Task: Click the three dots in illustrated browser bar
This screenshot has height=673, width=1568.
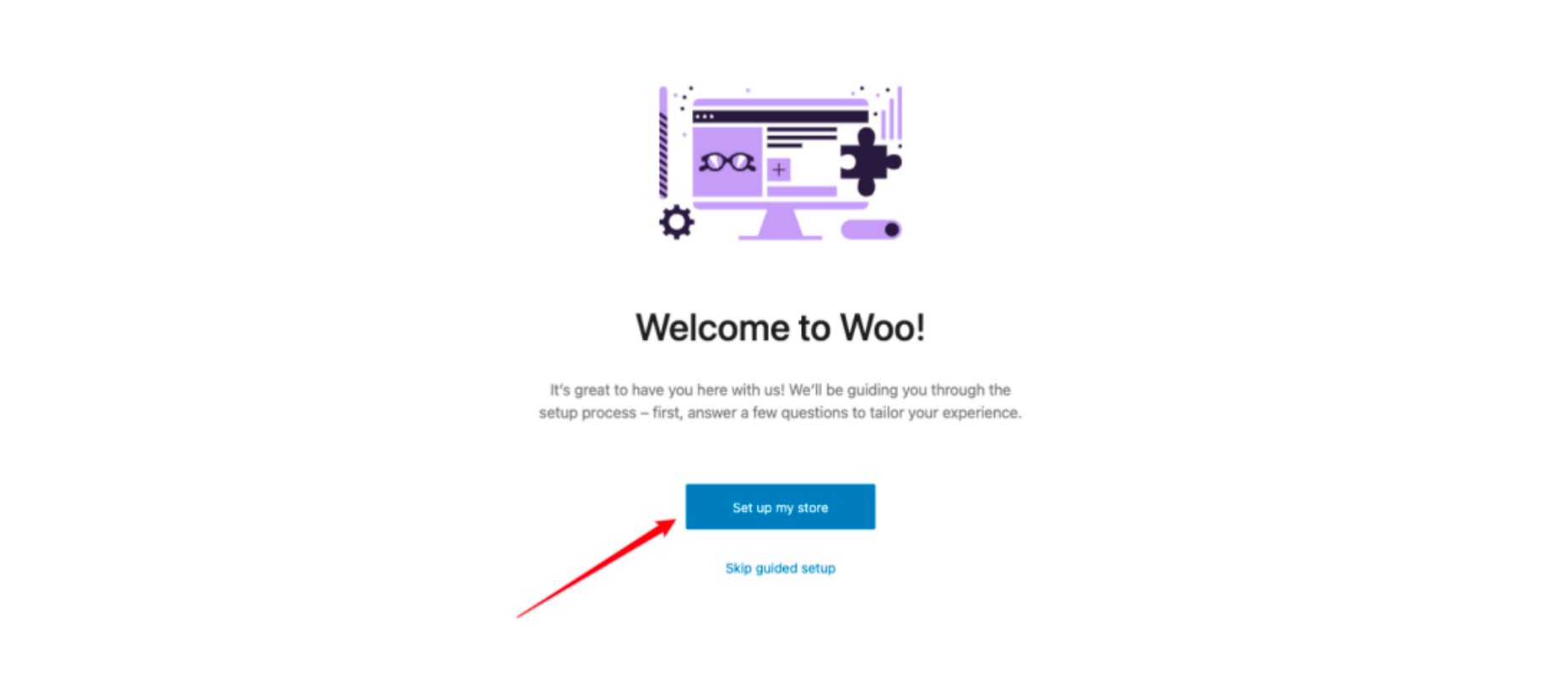Action: [x=706, y=116]
